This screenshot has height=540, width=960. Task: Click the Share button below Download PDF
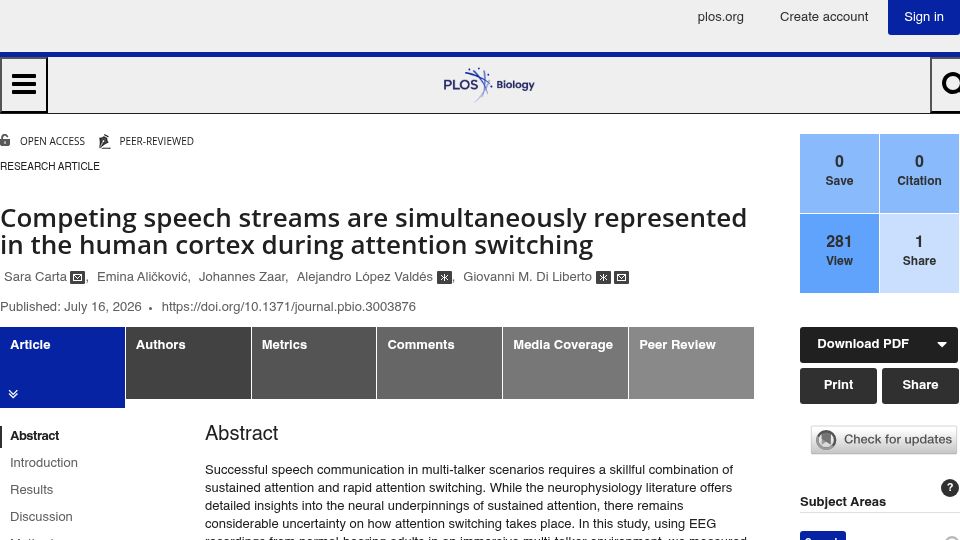point(920,385)
